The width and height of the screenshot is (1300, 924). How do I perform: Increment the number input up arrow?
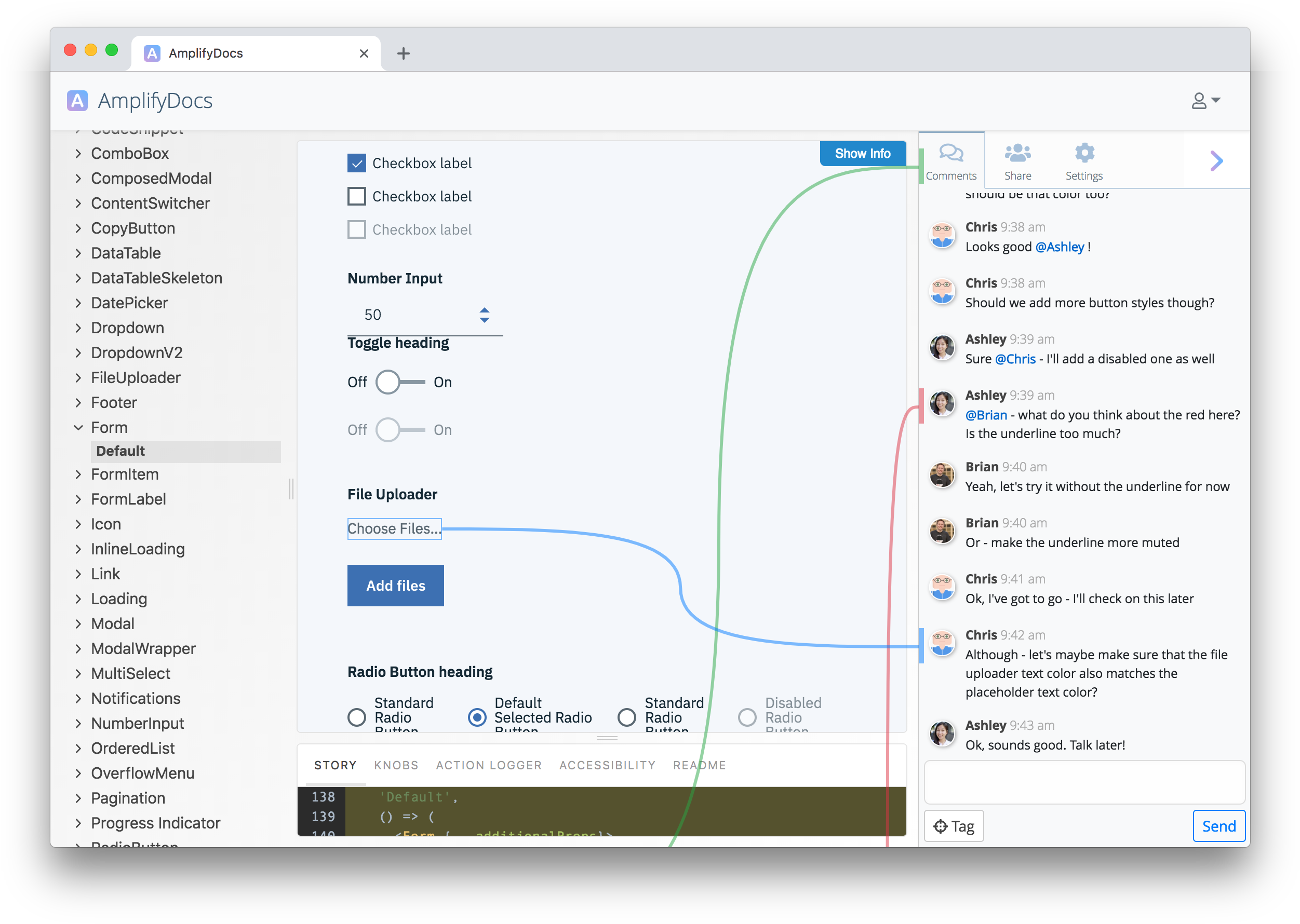[x=485, y=310]
